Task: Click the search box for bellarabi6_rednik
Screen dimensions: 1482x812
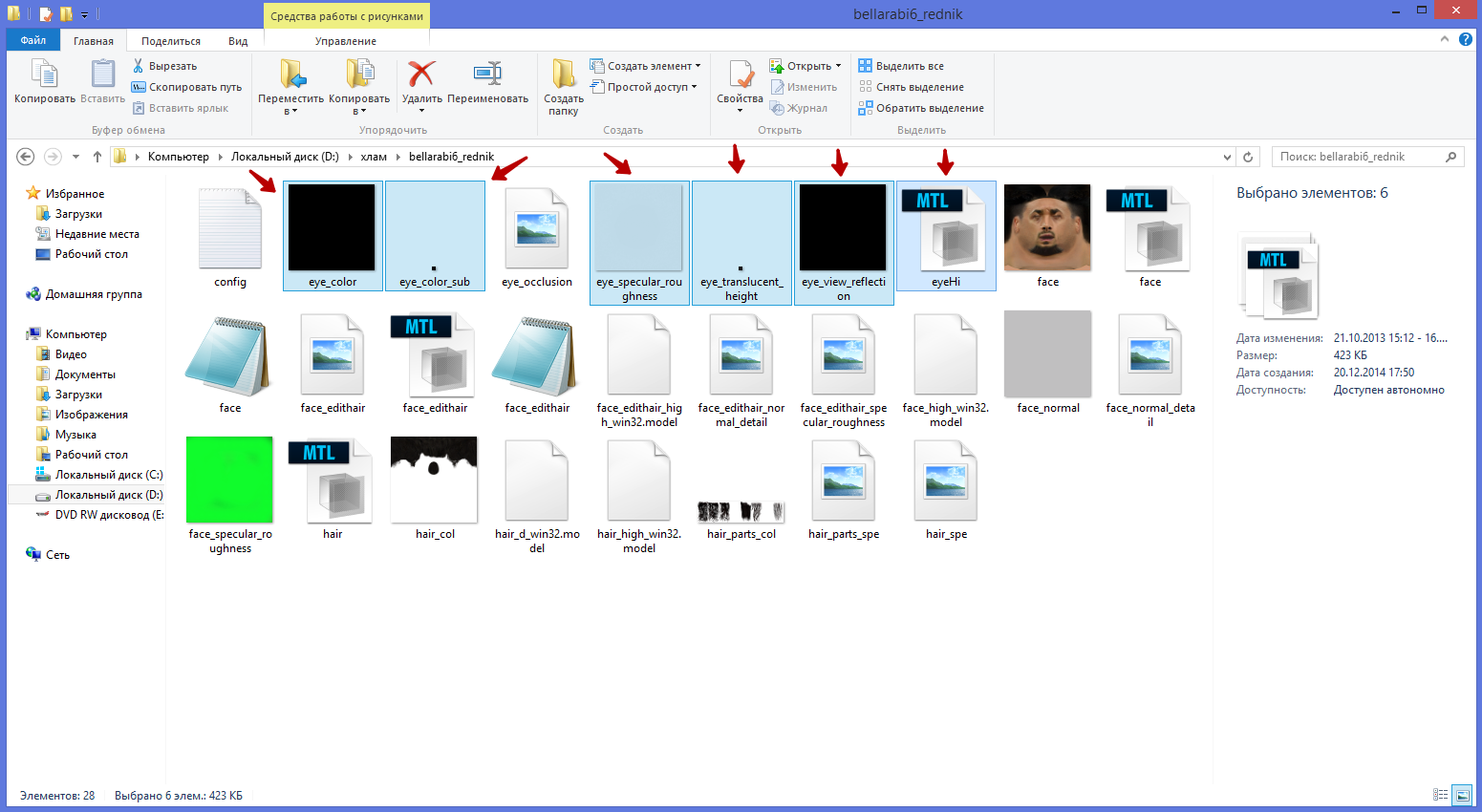Action: 1361,157
